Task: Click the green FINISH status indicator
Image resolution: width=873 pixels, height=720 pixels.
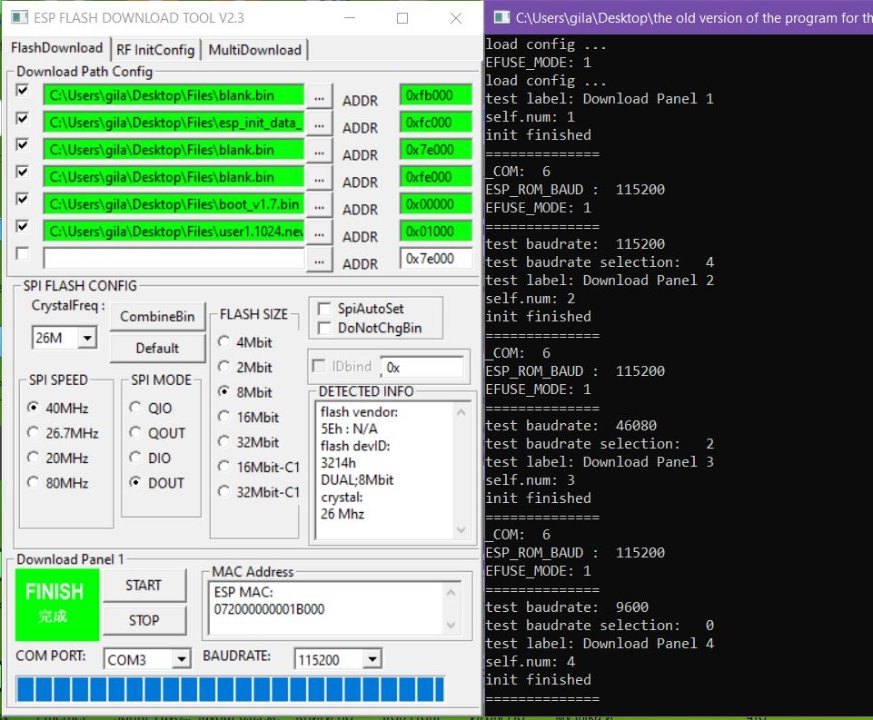Action: point(57,604)
